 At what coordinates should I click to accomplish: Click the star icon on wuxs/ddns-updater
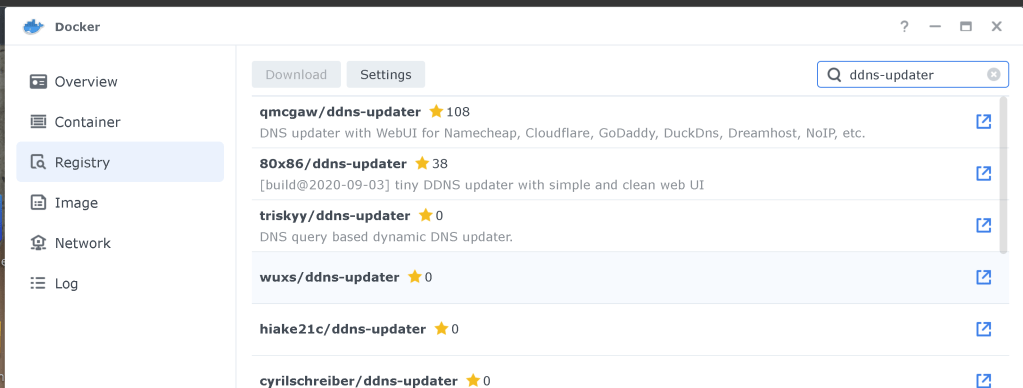[x=415, y=276]
